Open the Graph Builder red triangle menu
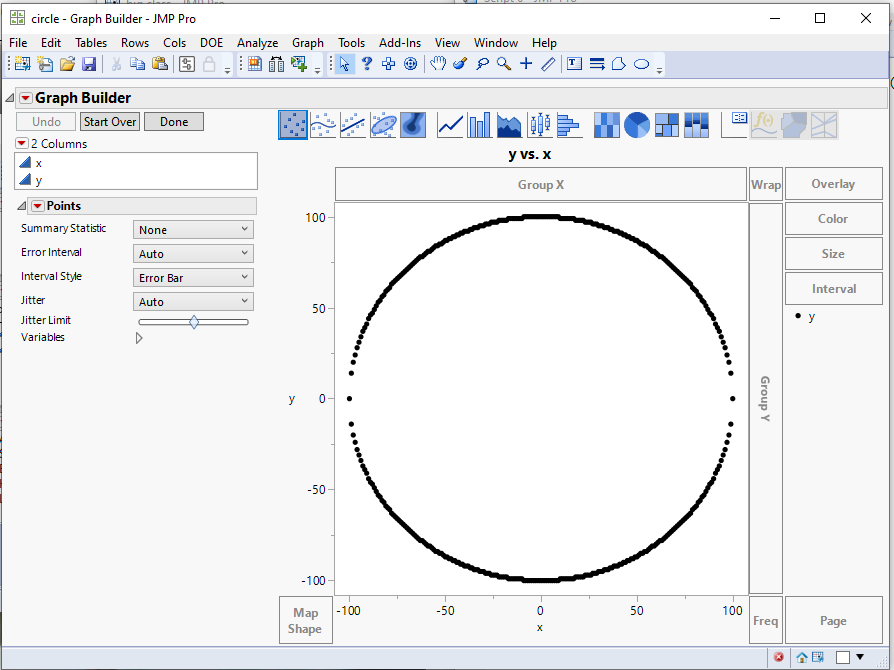The width and height of the screenshot is (894, 670). pos(26,98)
